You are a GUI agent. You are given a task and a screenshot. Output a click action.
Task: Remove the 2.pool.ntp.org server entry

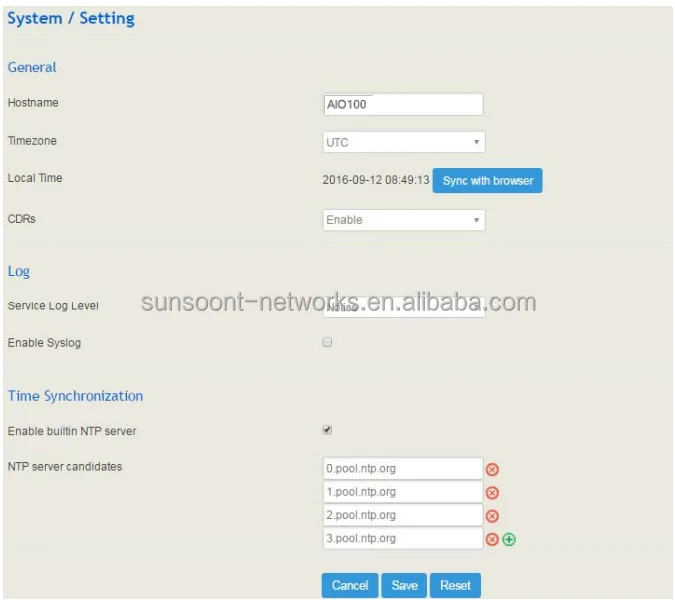[492, 516]
